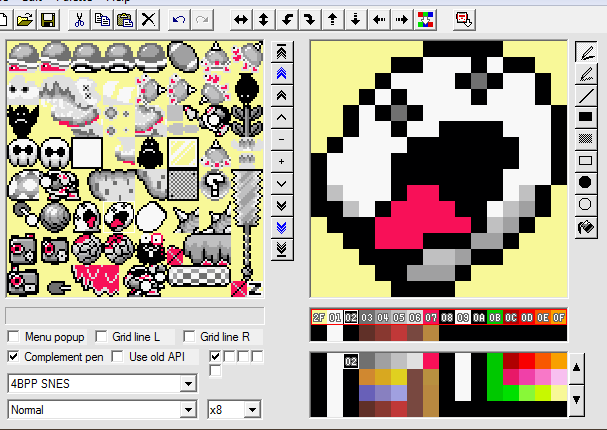This screenshot has width=607, height=430.
Task: Open the Normal pattern dropdown
Action: (189, 410)
